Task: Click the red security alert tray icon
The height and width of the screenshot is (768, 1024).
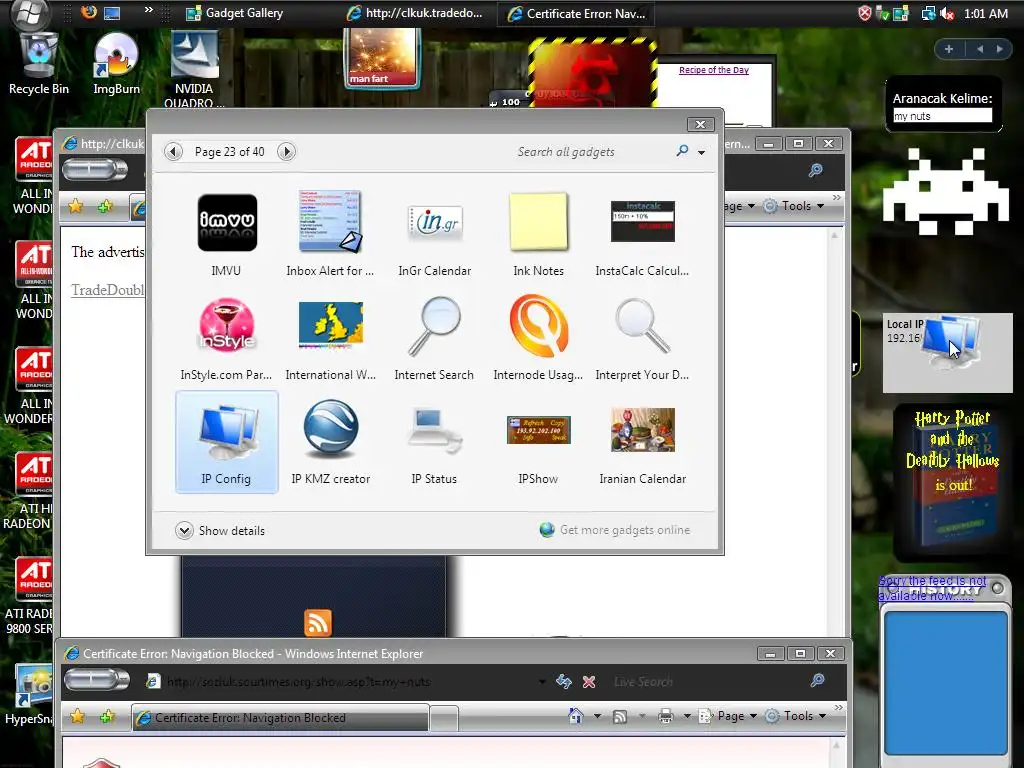Action: pos(865,13)
